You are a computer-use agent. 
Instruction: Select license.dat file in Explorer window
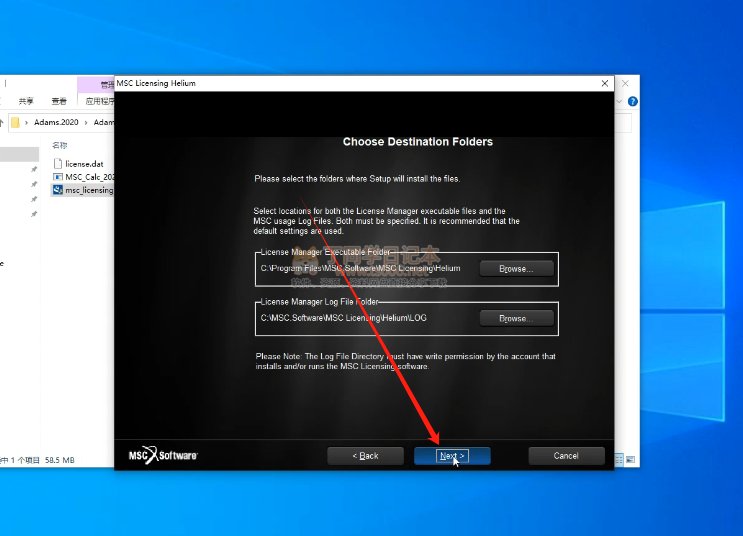click(x=83, y=164)
